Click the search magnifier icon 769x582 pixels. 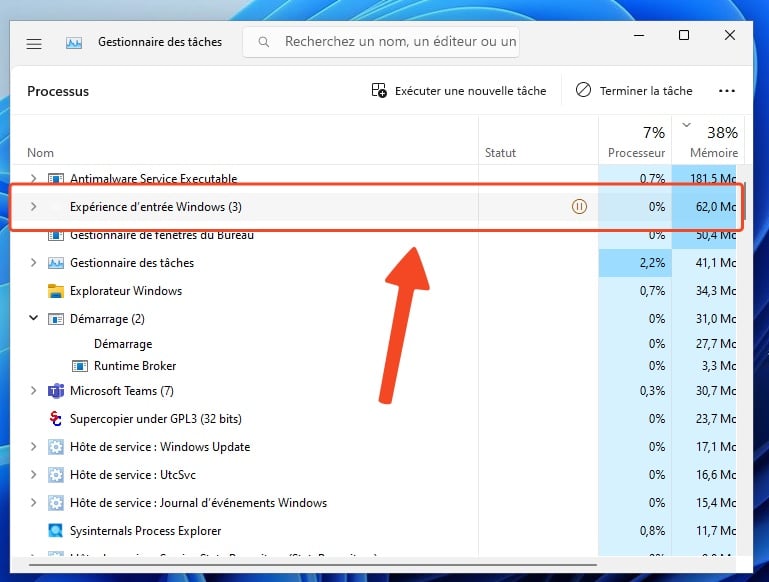263,42
